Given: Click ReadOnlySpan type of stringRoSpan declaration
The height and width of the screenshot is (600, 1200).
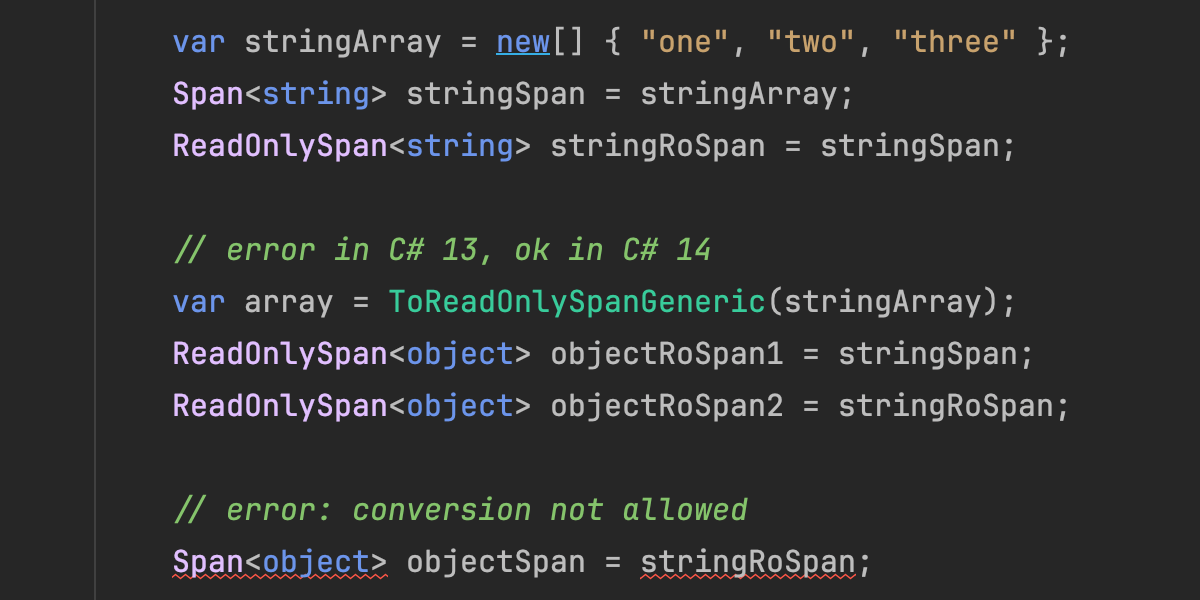Looking at the screenshot, I should click(x=280, y=147).
